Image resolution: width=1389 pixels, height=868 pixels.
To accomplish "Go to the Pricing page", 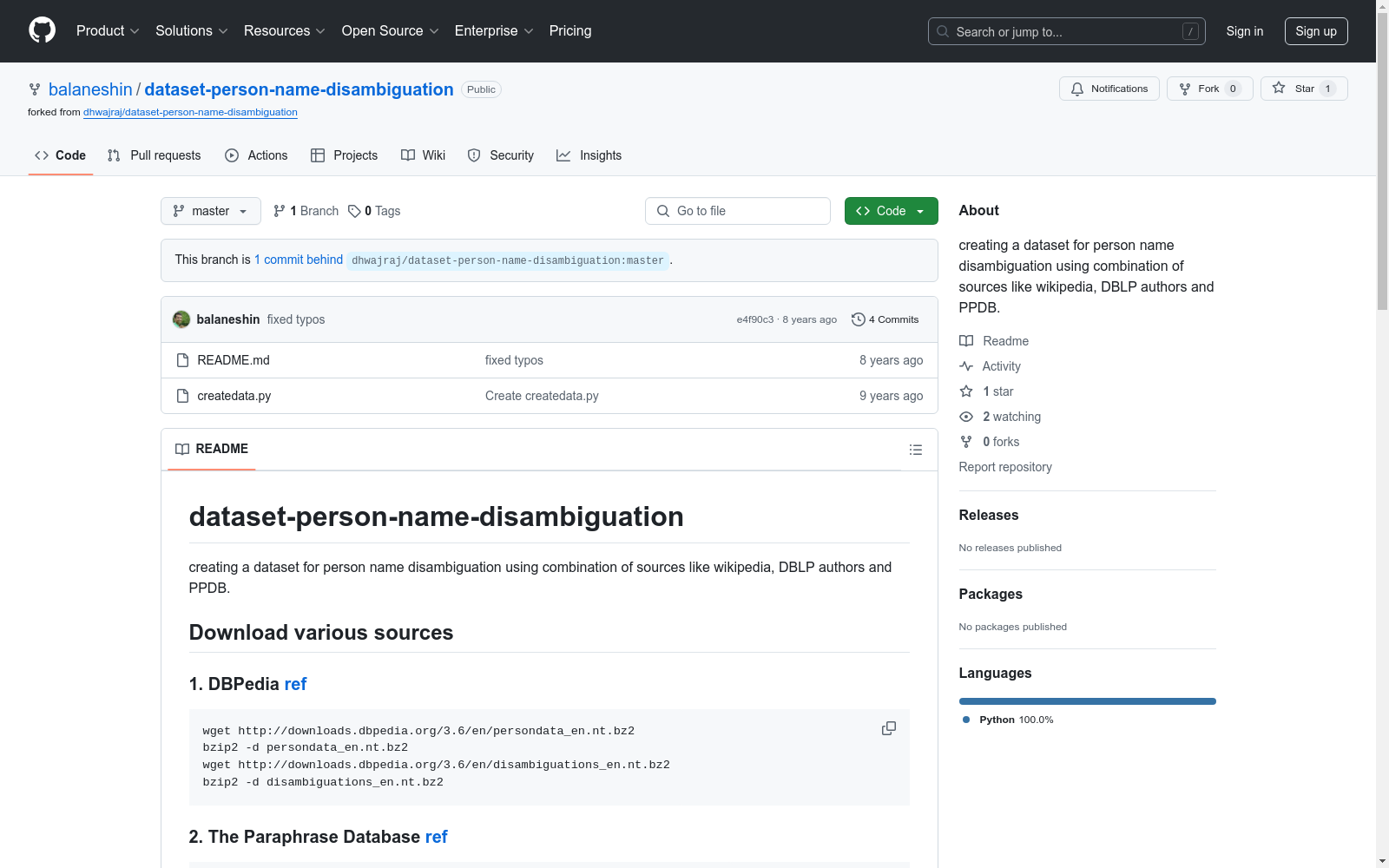I will (x=570, y=31).
